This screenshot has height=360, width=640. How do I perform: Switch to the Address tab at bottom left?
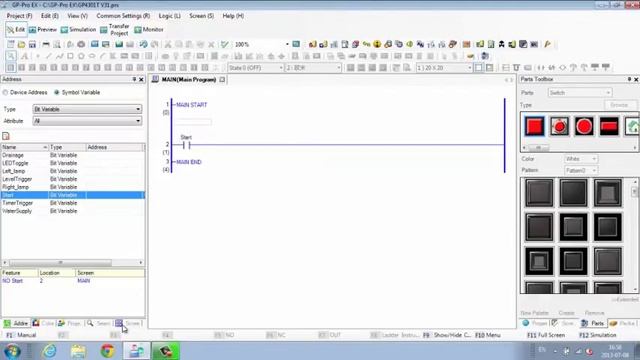point(16,323)
